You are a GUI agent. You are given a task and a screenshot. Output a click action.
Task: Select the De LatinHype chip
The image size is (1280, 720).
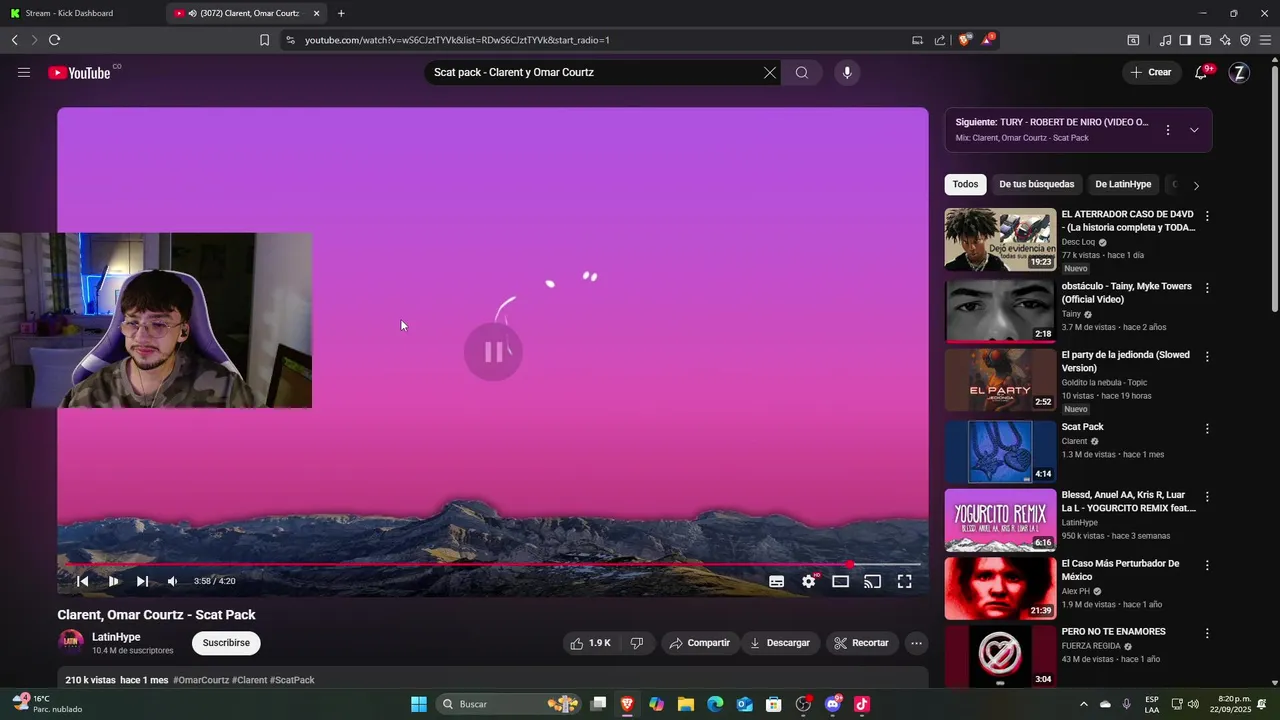coord(1123,184)
